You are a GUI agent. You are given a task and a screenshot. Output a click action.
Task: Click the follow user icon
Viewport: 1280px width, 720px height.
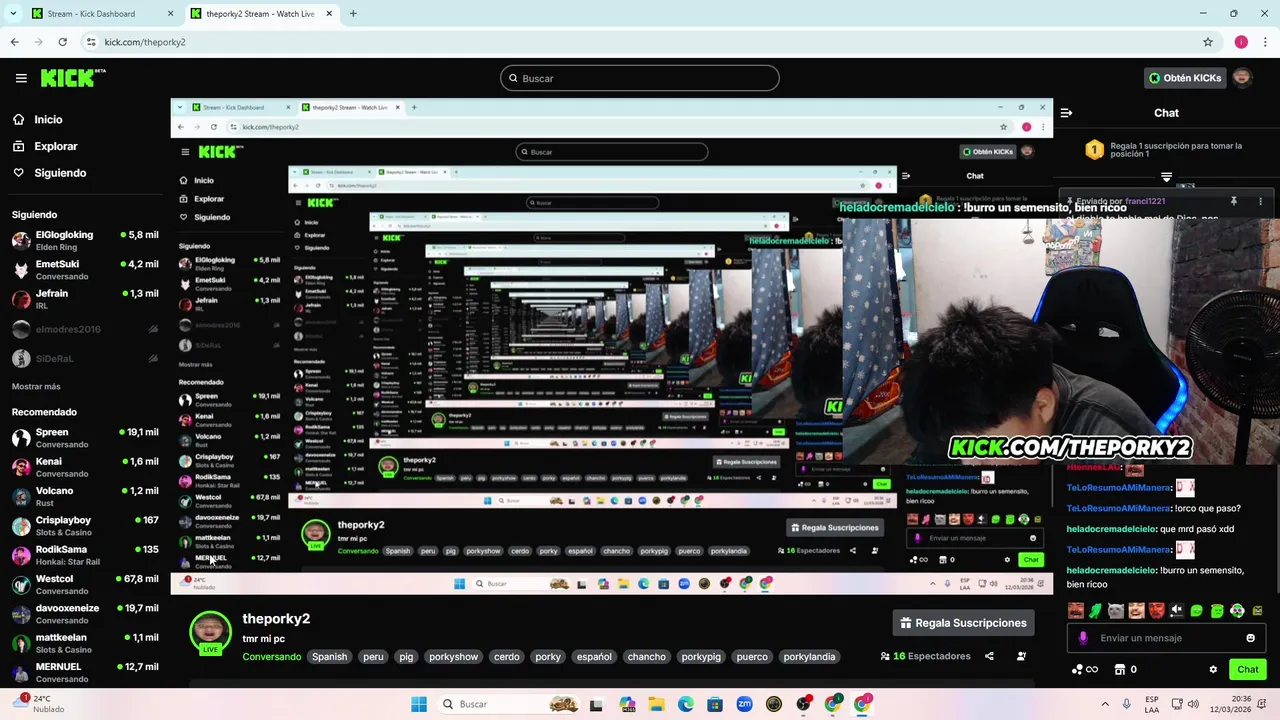(x=1021, y=657)
